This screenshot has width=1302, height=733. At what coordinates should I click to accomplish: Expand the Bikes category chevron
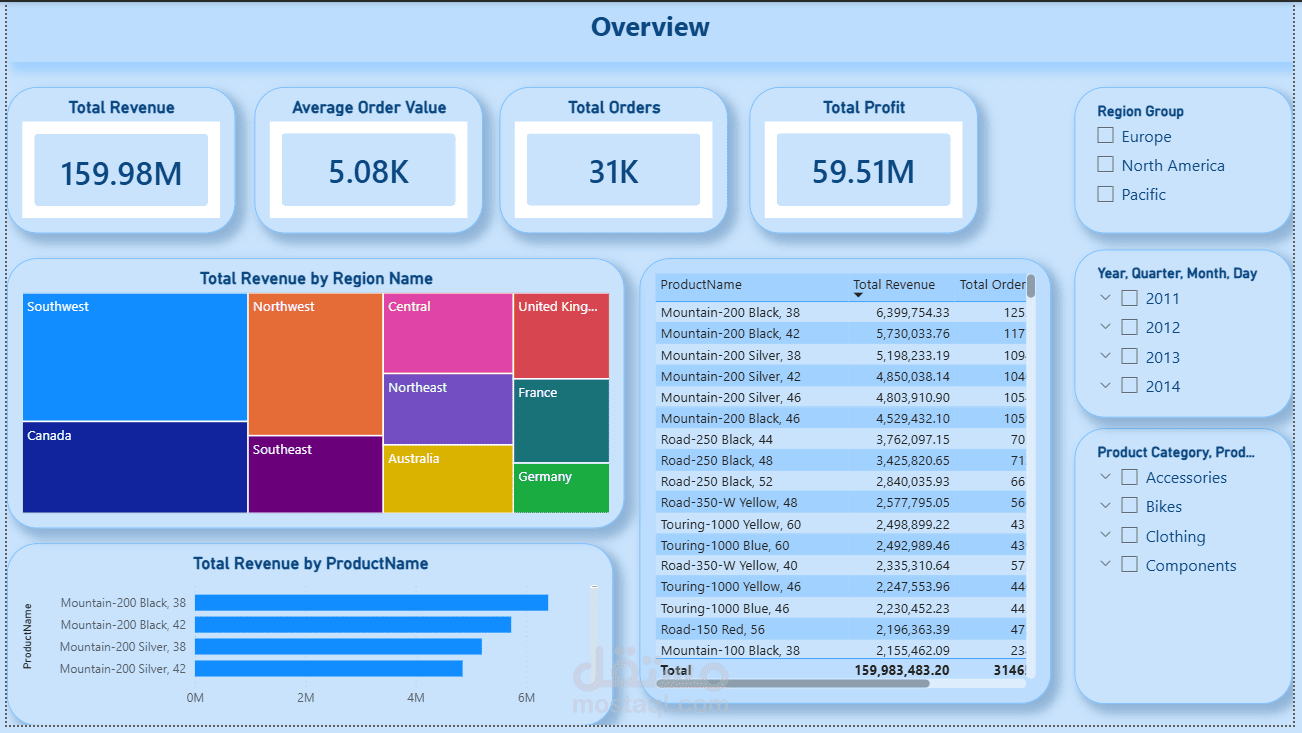1105,506
